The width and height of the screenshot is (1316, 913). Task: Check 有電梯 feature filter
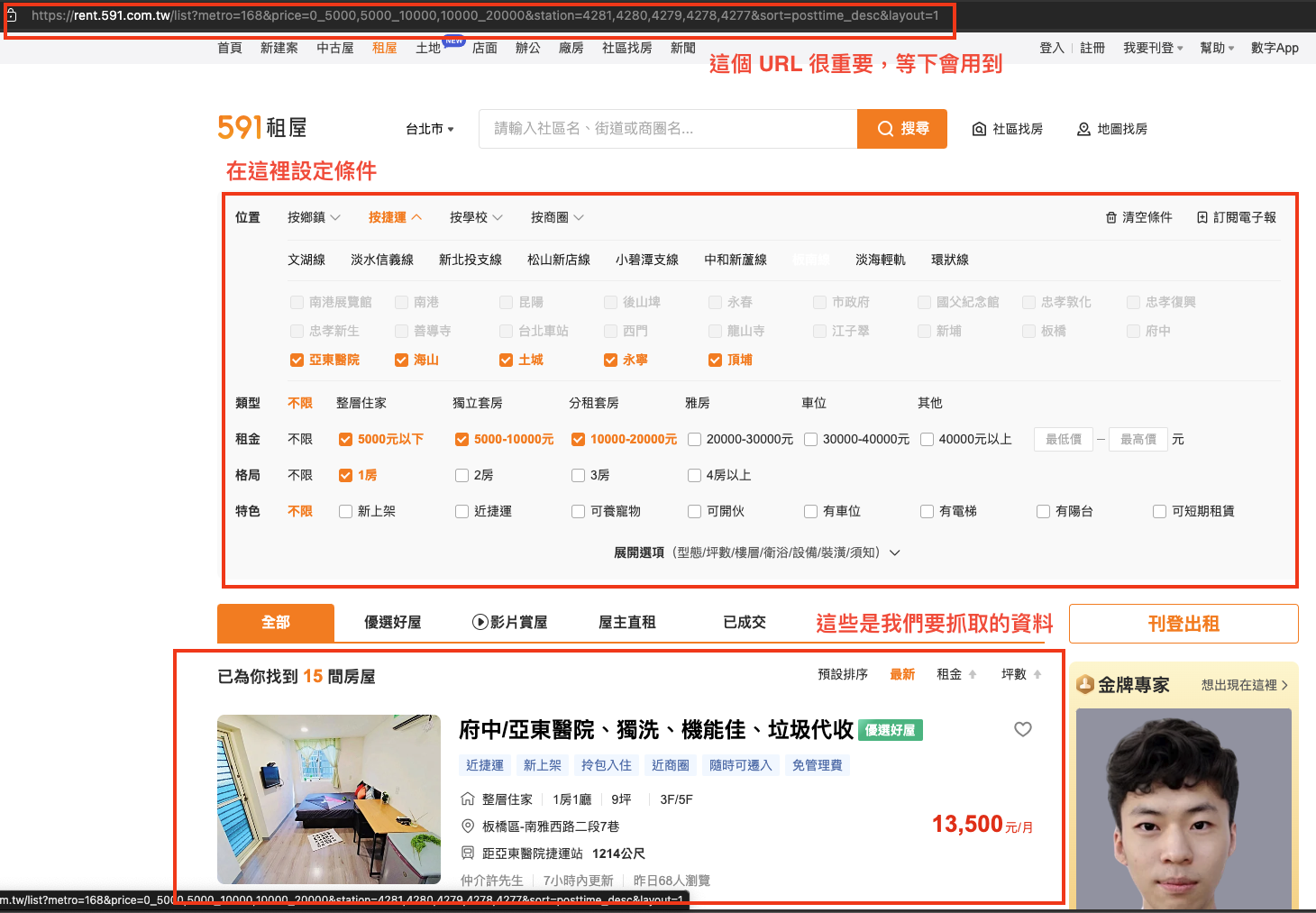[927, 511]
